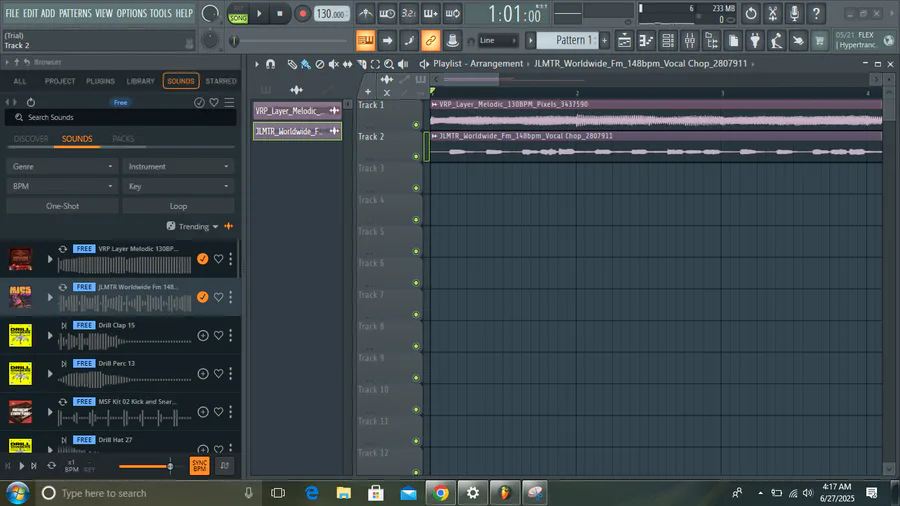Open the snap Line dropdown
The height and width of the screenshot is (506, 900).
(498, 40)
